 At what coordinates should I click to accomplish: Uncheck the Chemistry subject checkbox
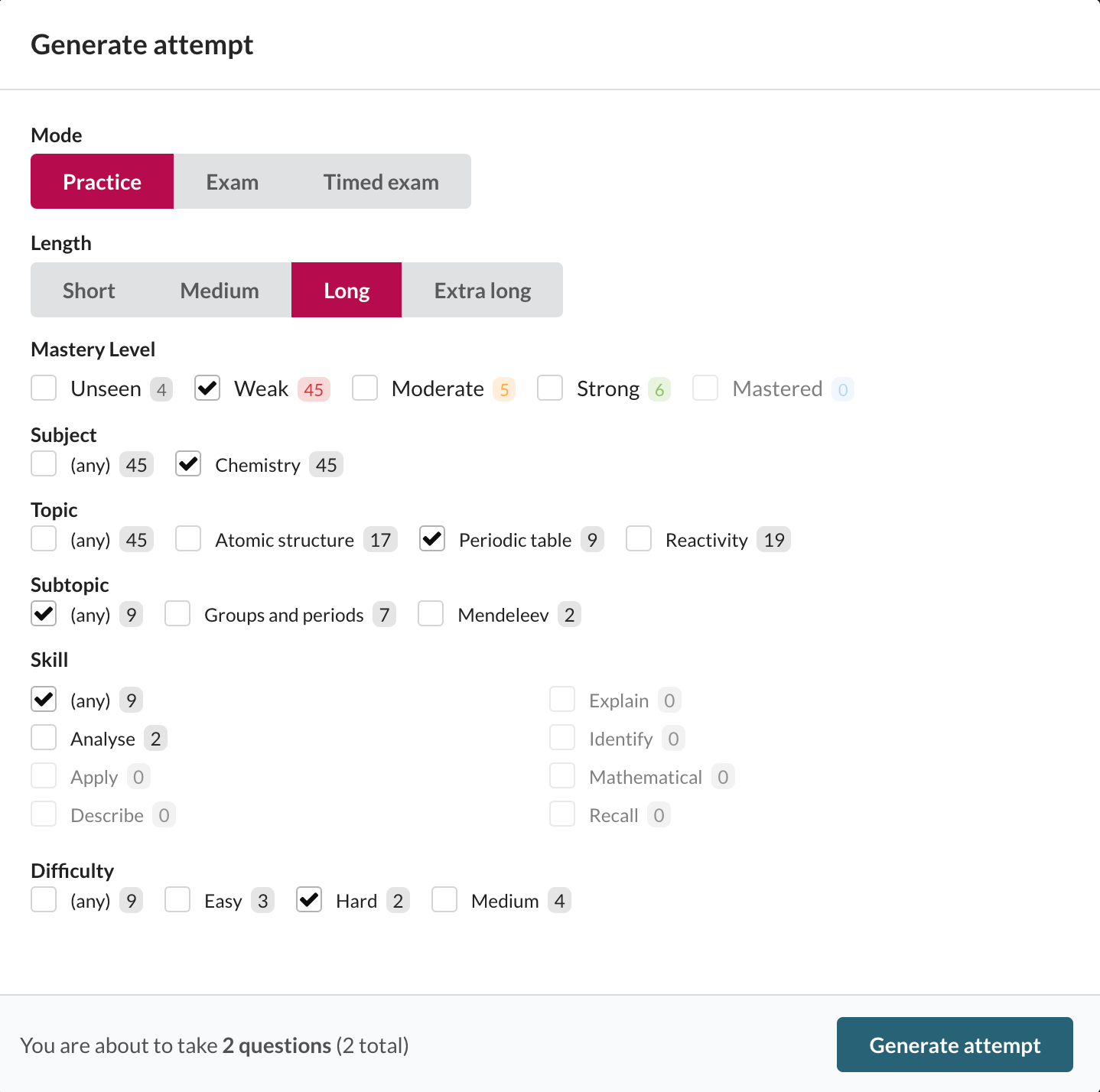click(188, 464)
